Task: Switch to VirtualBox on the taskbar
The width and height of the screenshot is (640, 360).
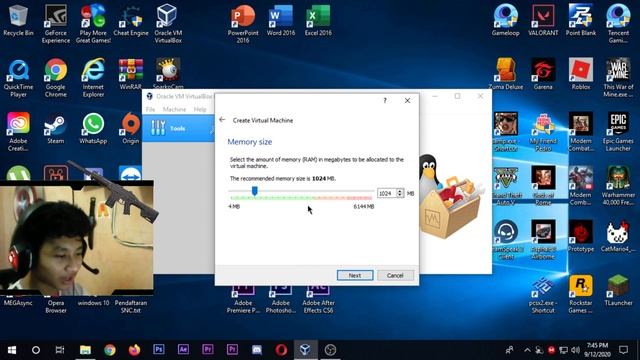Action: [x=305, y=350]
